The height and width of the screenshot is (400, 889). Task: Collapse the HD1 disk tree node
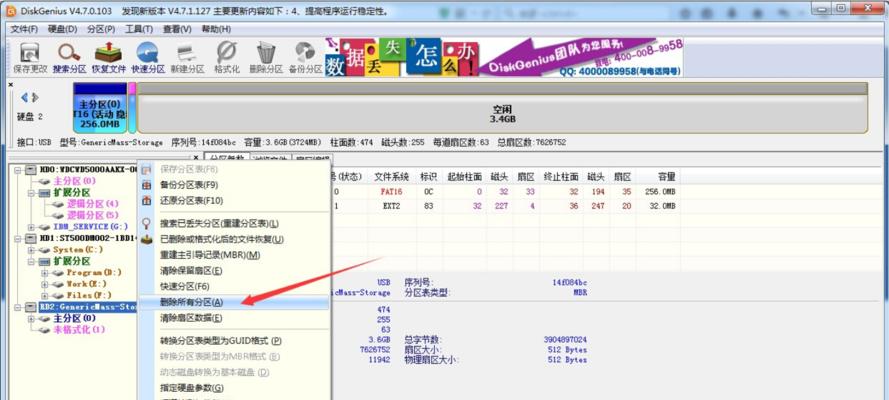tap(18, 238)
